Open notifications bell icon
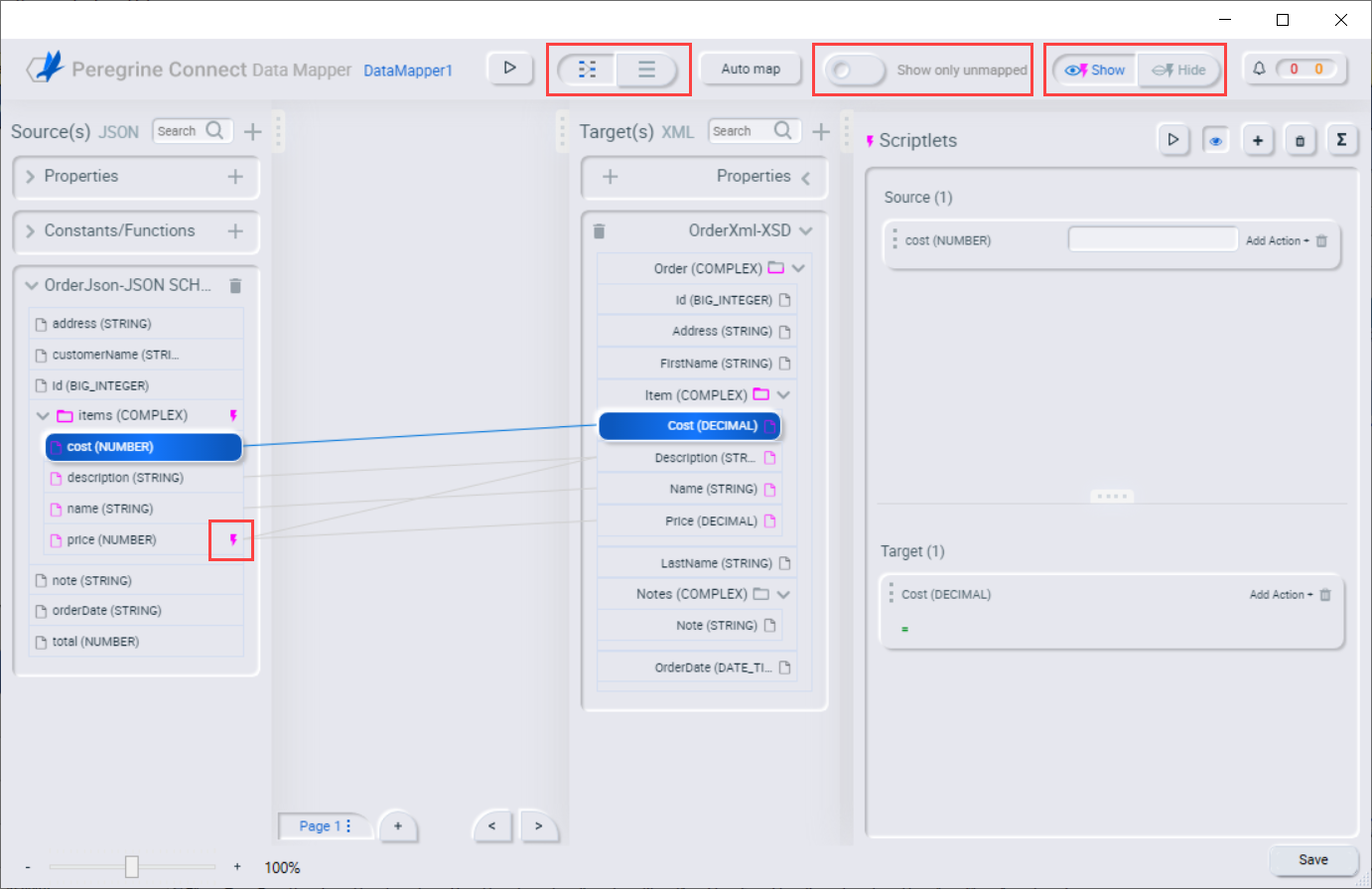Screen dimensions: 1372x889 pyautogui.click(x=1259, y=69)
